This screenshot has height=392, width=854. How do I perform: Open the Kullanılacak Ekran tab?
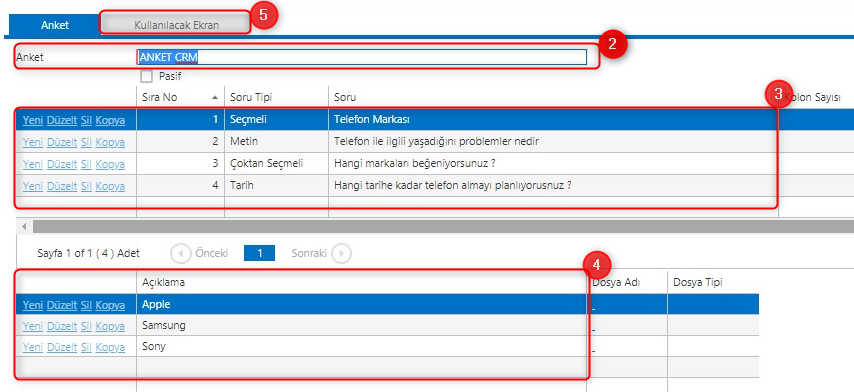tap(176, 25)
